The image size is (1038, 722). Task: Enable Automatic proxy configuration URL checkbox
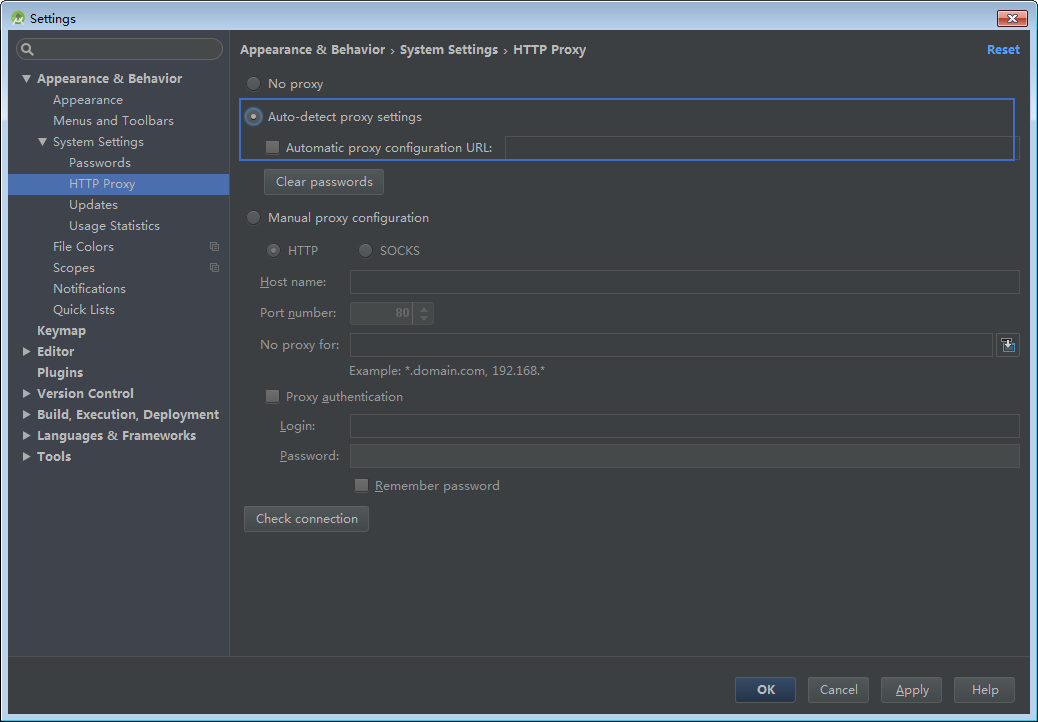point(273,148)
